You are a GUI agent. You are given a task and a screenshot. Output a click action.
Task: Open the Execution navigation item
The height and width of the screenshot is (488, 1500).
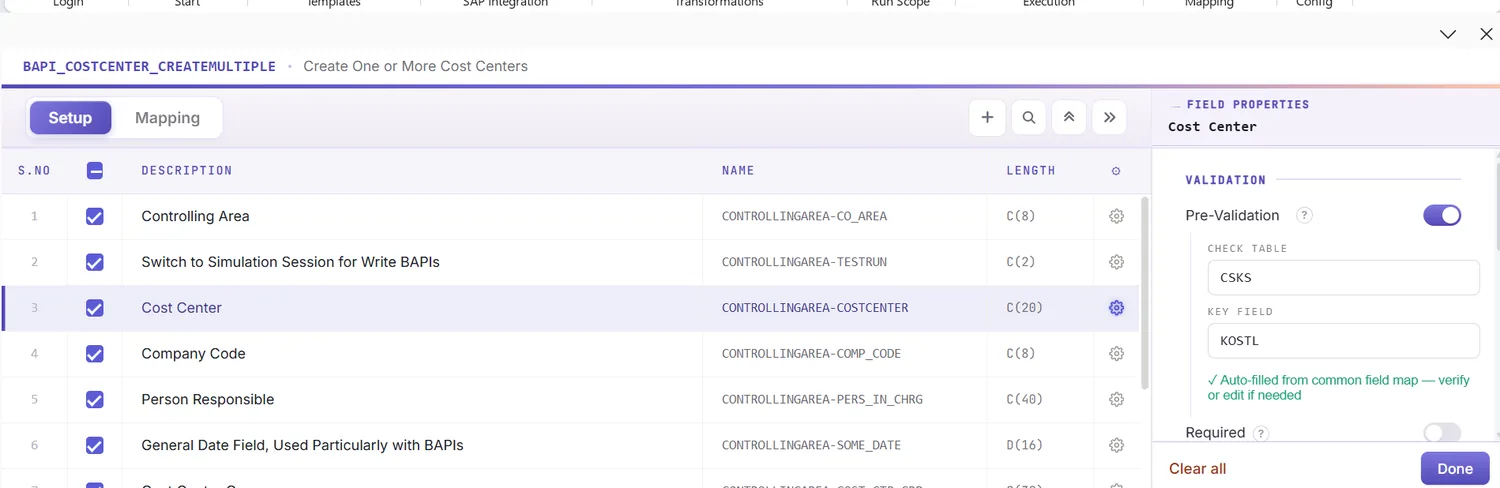1048,4
